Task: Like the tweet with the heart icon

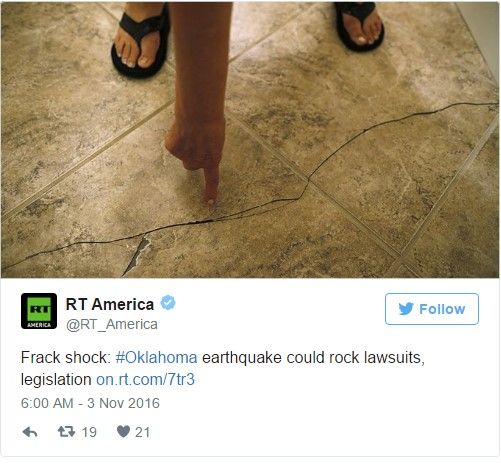Action: point(123,431)
